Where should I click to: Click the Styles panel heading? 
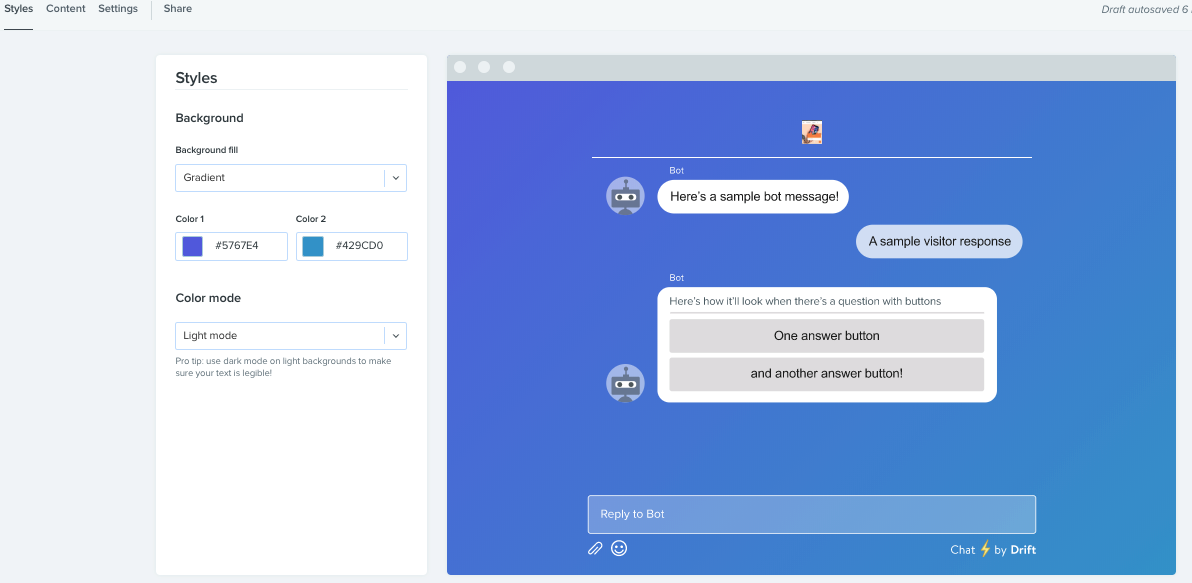[196, 78]
